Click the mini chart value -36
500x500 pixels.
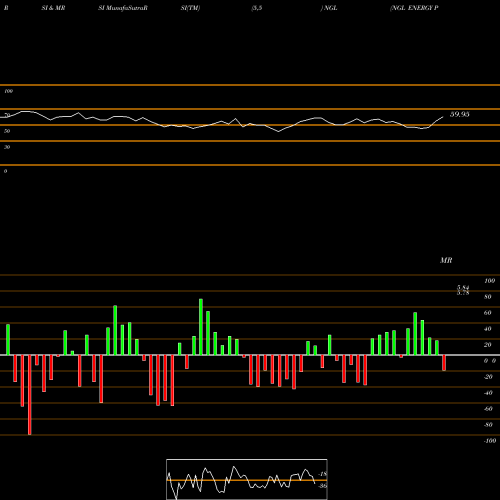tap(323, 486)
